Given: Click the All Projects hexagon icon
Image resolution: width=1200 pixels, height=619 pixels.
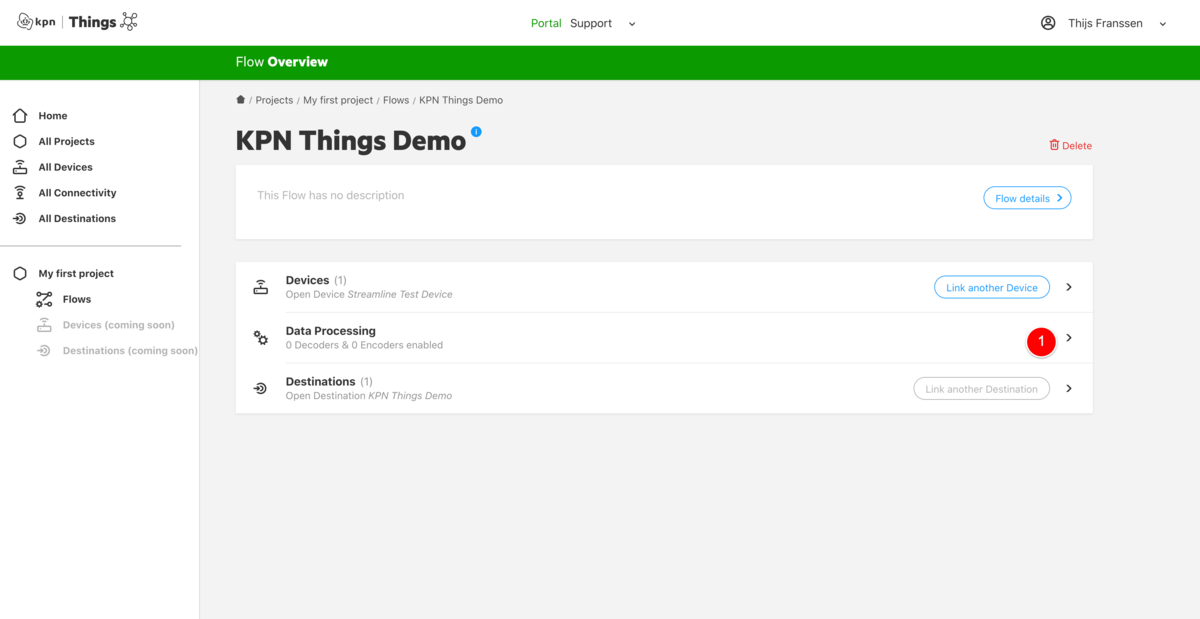Looking at the screenshot, I should 20,141.
